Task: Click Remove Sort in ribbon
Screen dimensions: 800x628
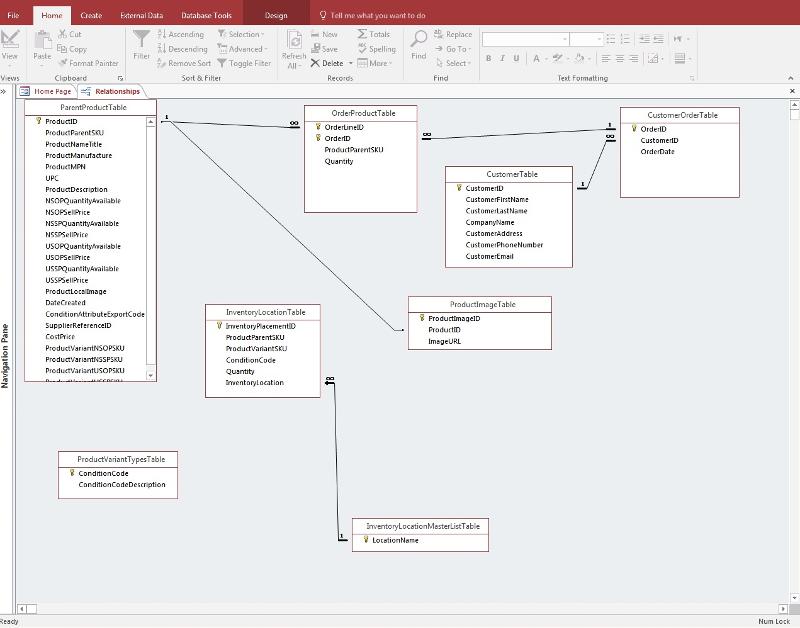Action: (183, 63)
